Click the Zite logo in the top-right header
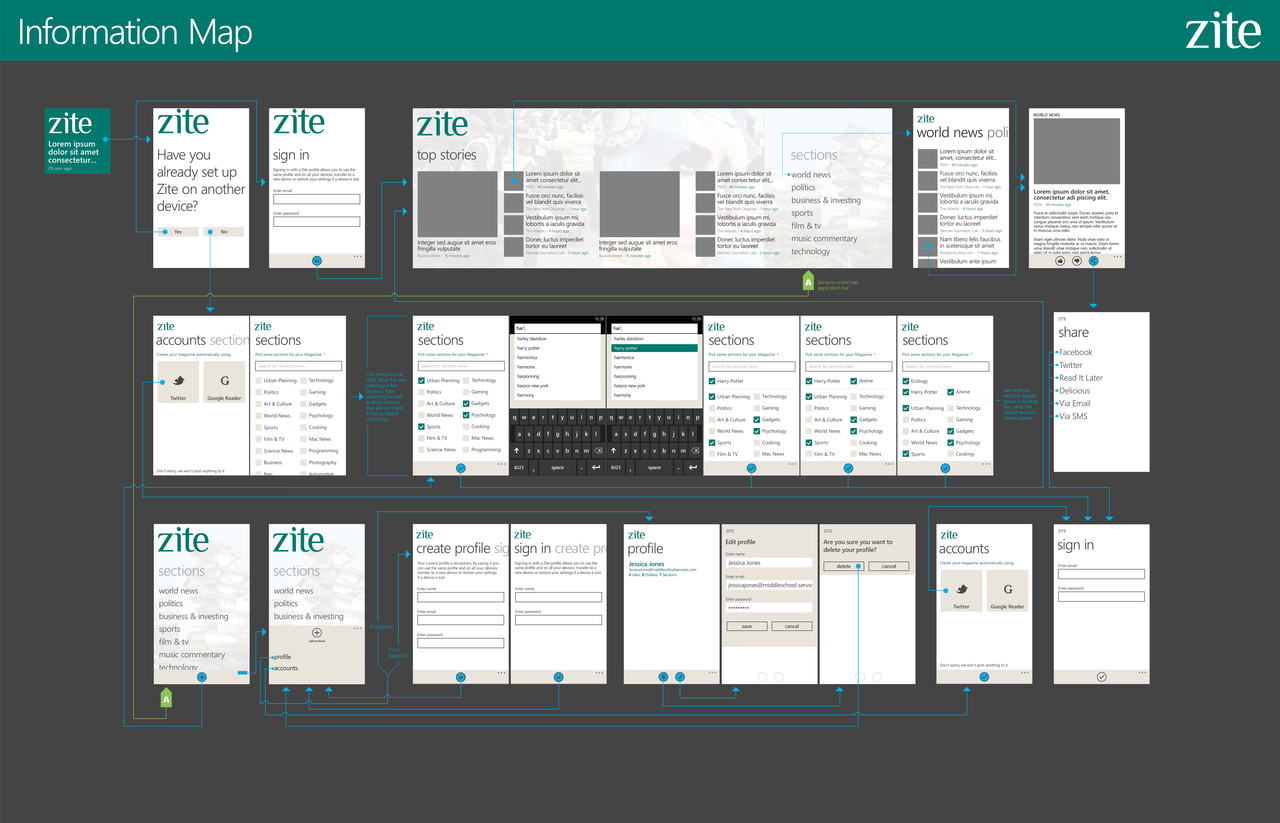The image size is (1280, 823). point(1222,31)
